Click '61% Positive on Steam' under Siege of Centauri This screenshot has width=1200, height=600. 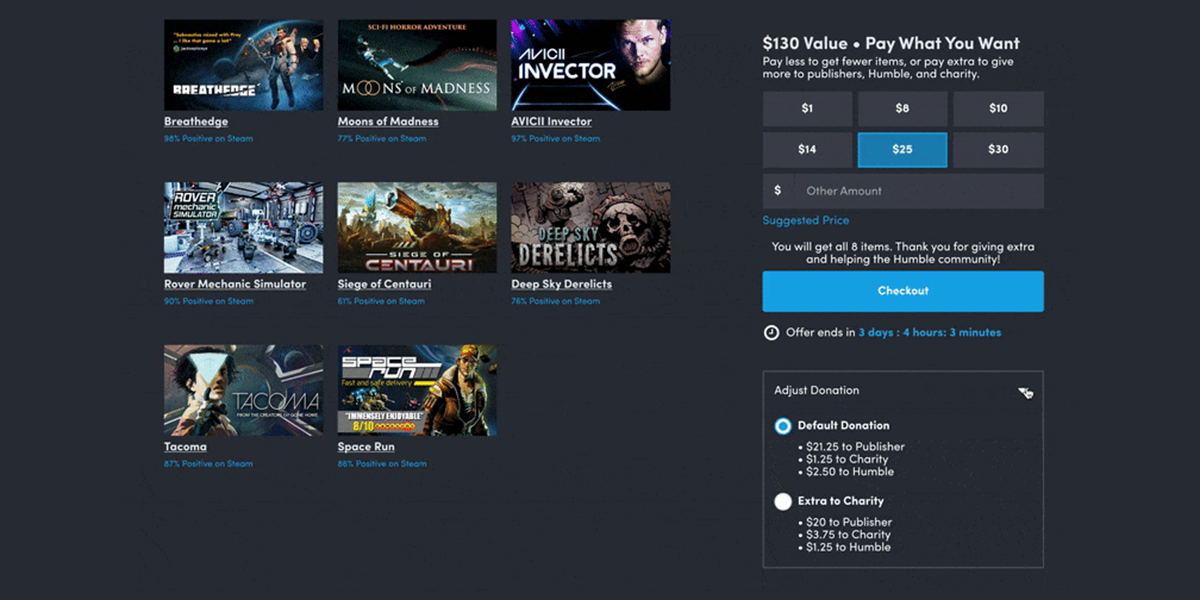pyautogui.click(x=382, y=301)
